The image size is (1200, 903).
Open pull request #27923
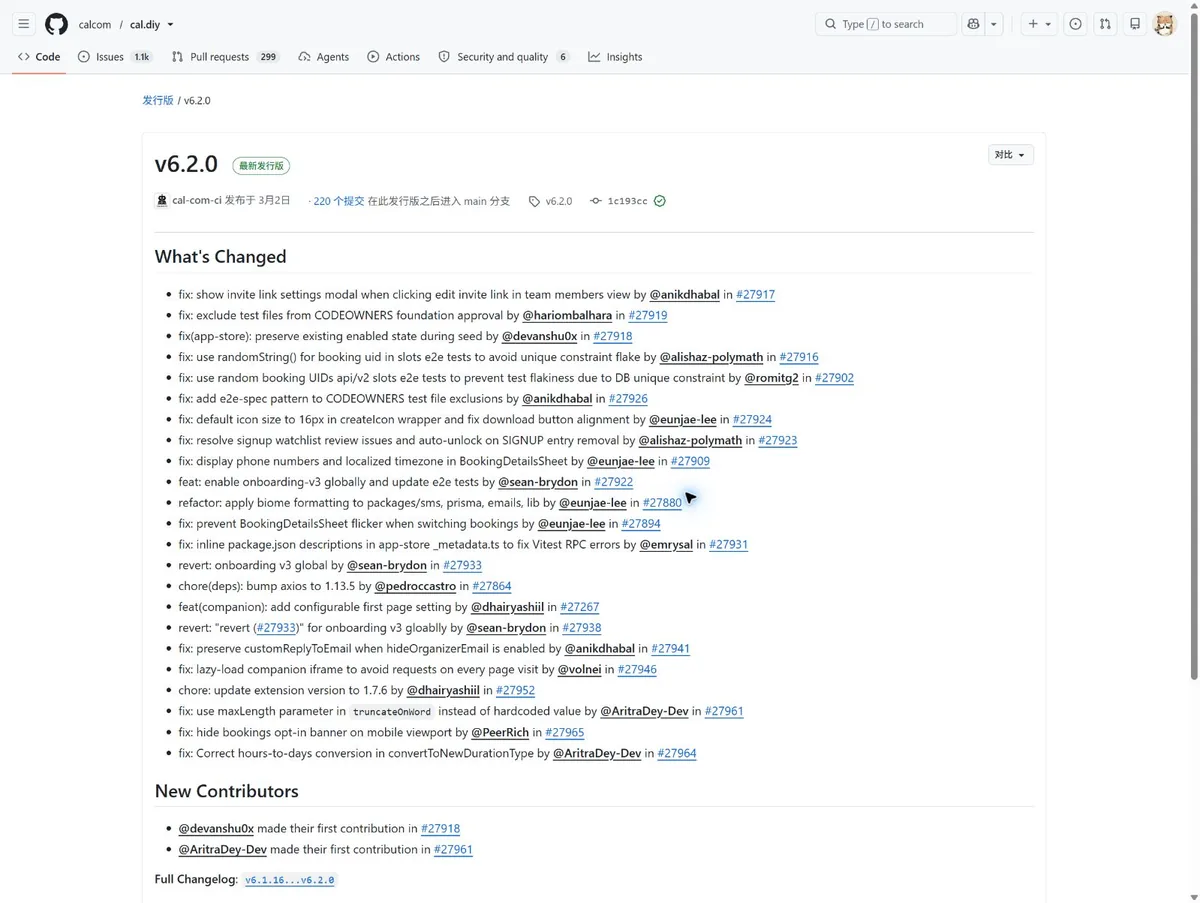click(778, 441)
